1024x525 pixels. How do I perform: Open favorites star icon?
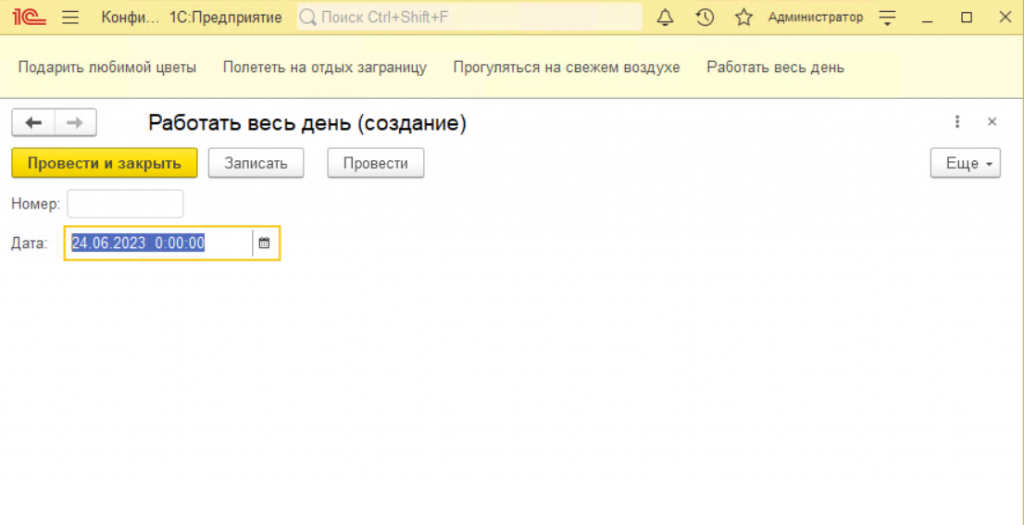(743, 17)
